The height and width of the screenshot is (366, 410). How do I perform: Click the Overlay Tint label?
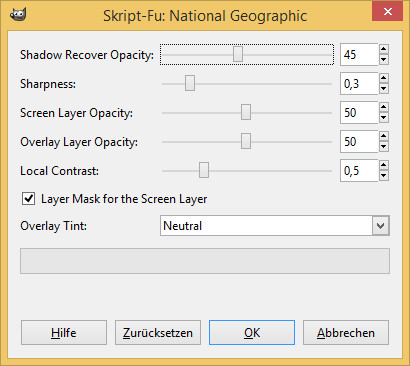[x=53, y=226]
